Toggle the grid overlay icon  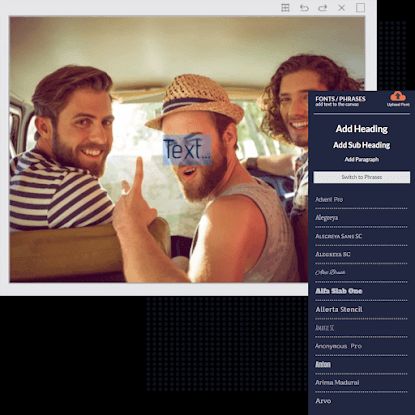pos(285,8)
